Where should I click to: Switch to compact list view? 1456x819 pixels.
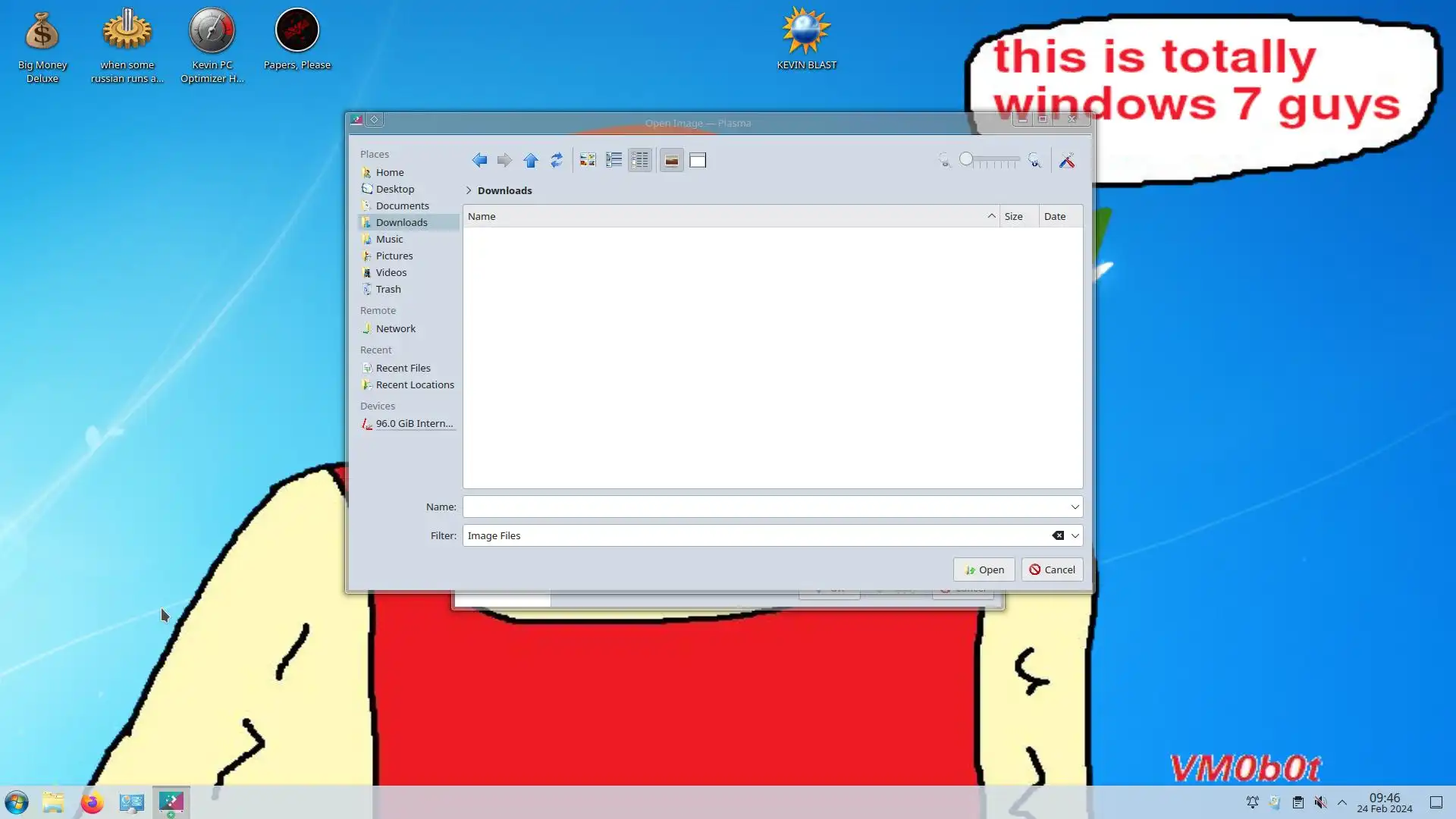(613, 160)
